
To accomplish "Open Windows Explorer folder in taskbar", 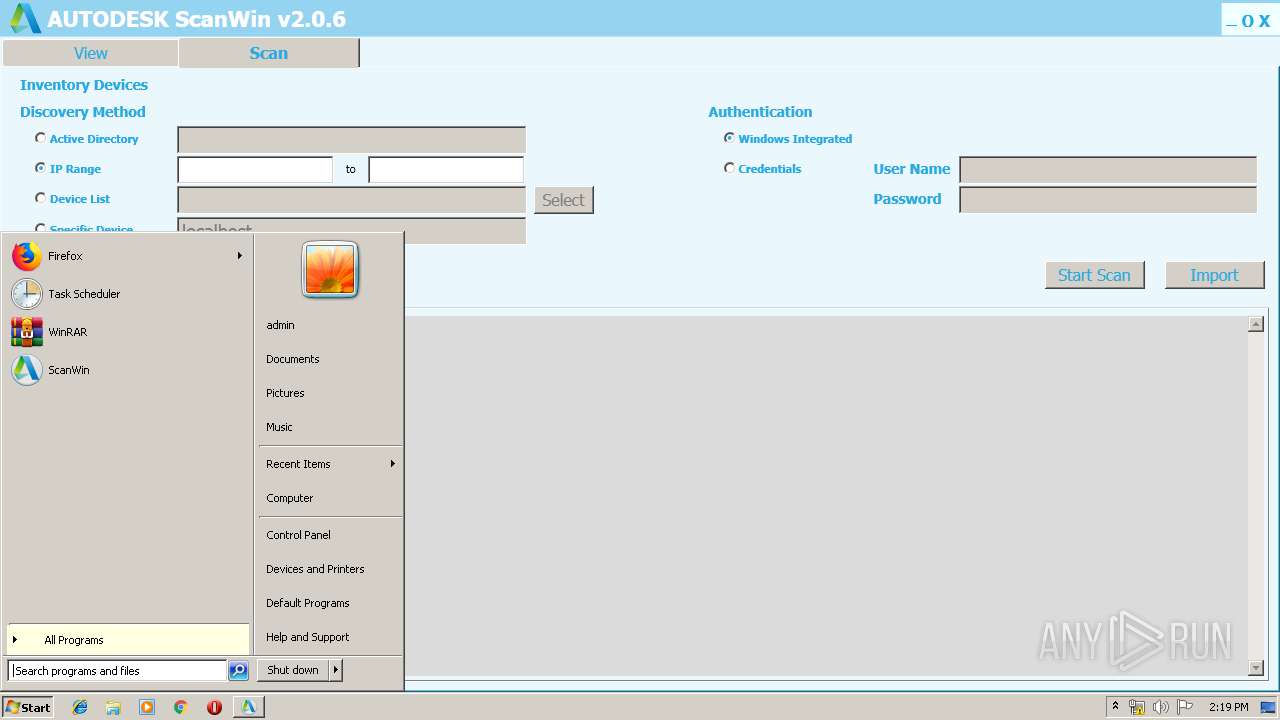I will [x=113, y=707].
